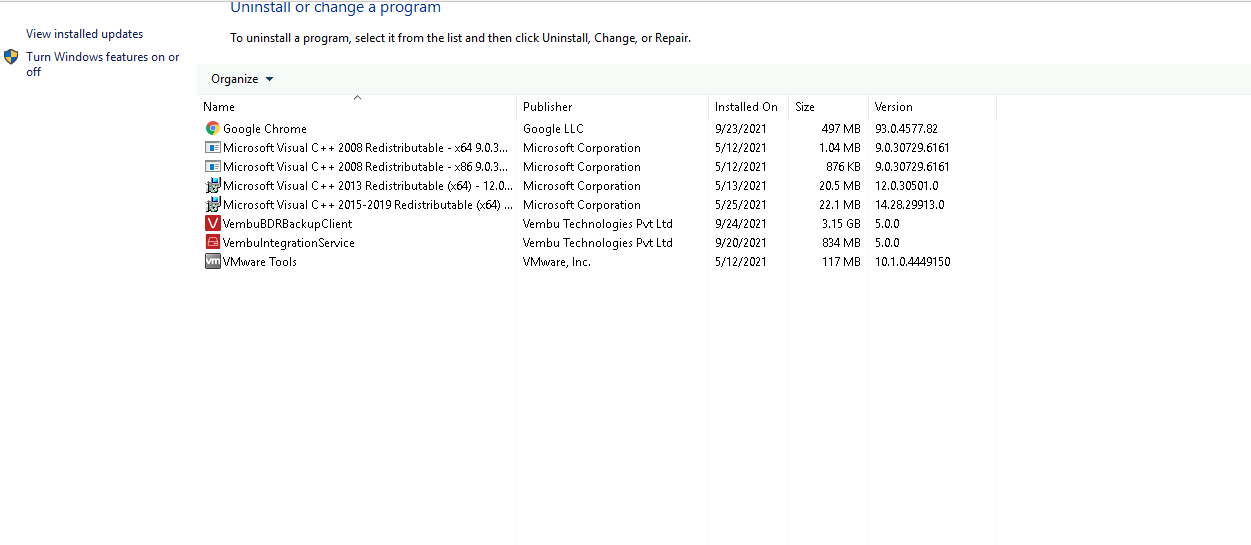1251x545 pixels.
Task: Open the Organize dropdown menu
Action: [x=242, y=79]
